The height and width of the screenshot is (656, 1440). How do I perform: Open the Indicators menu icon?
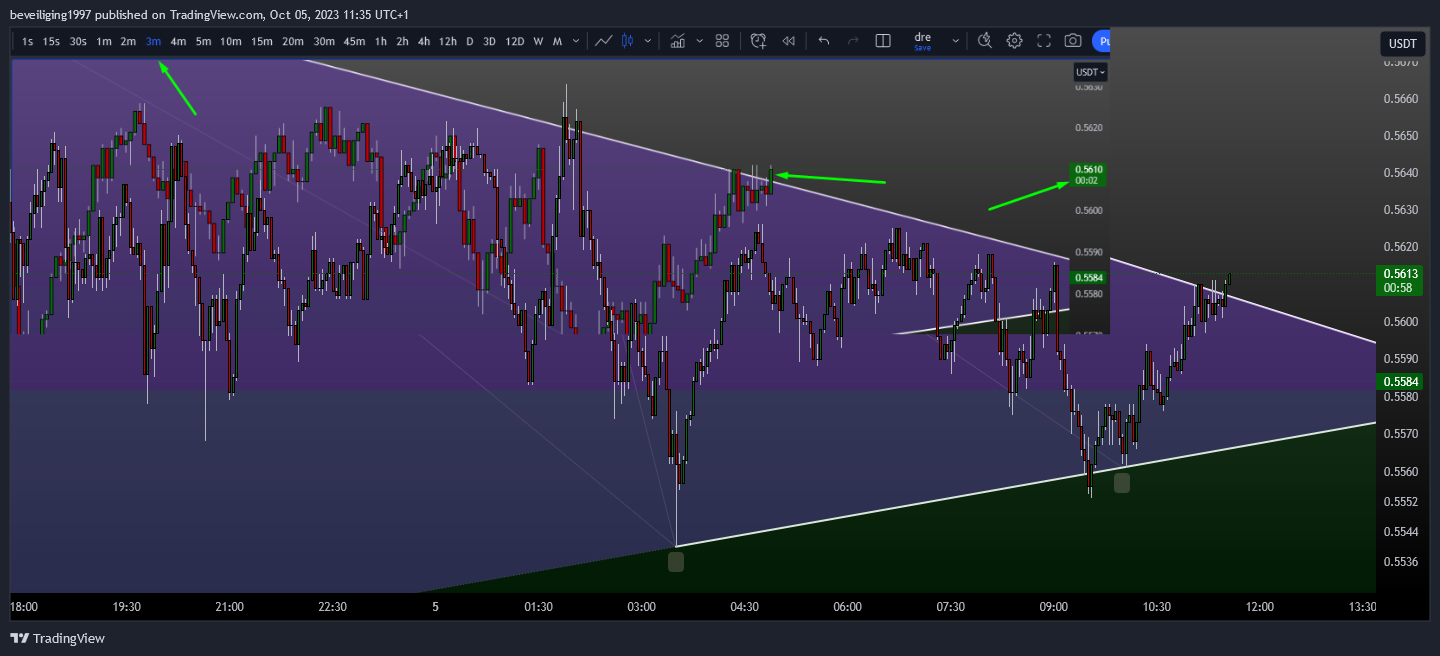678,41
